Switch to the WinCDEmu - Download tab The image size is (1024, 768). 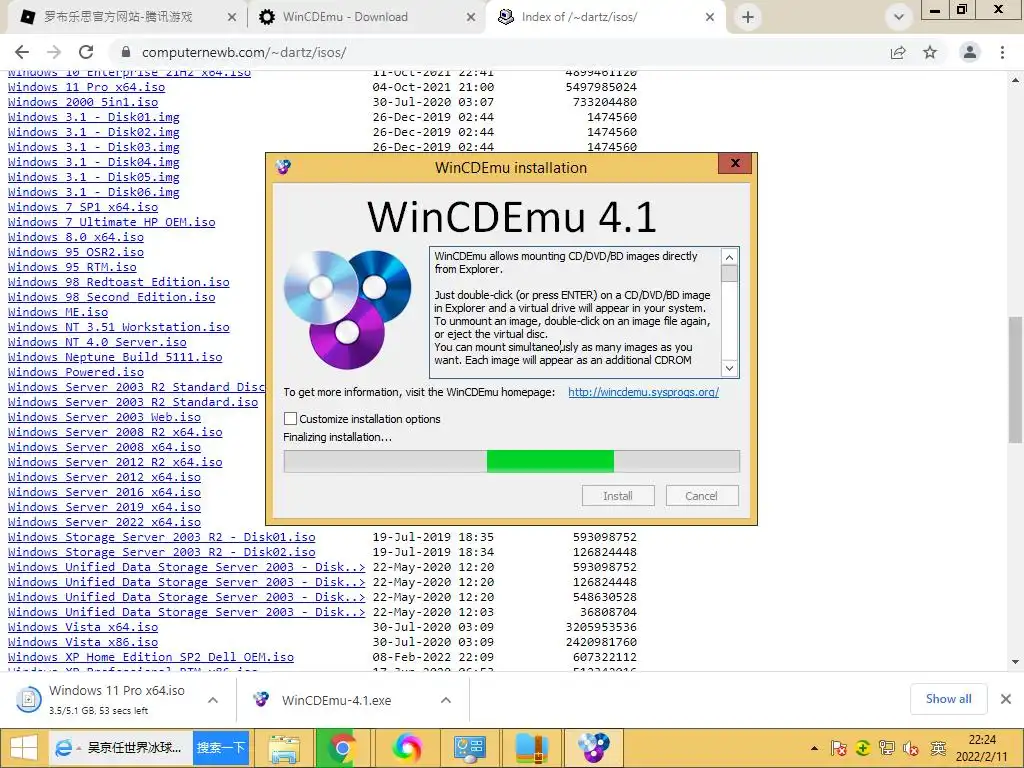[x=366, y=17]
